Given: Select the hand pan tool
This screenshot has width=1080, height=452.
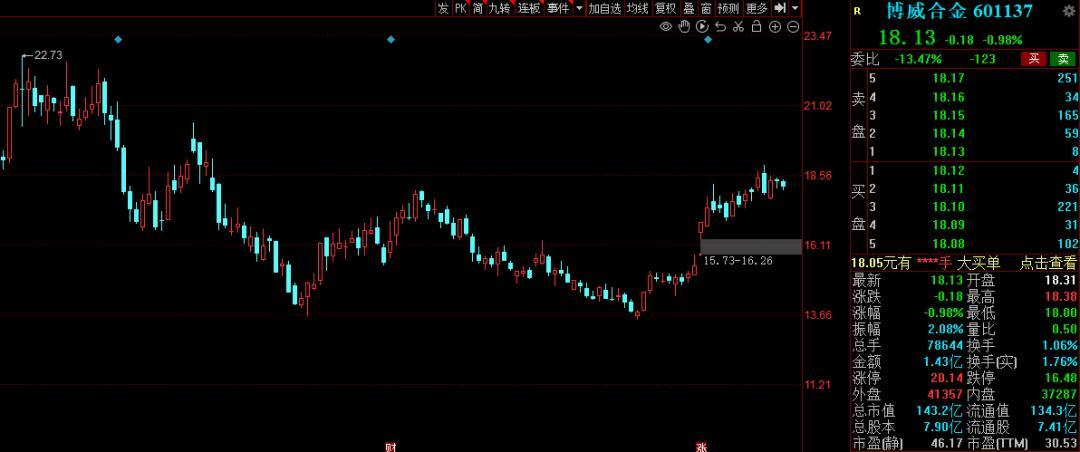Looking at the screenshot, I should (684, 27).
